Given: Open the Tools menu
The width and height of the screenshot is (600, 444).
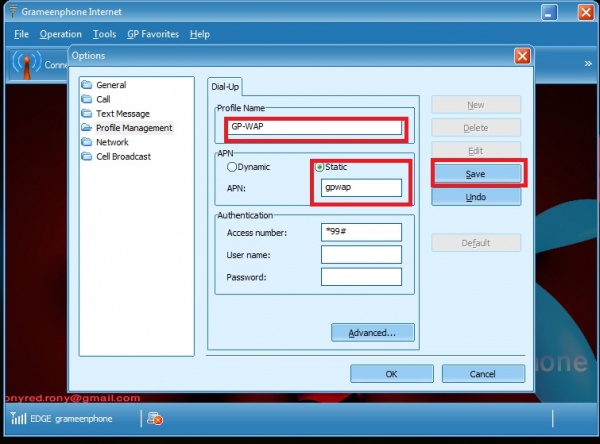Looking at the screenshot, I should point(104,34).
